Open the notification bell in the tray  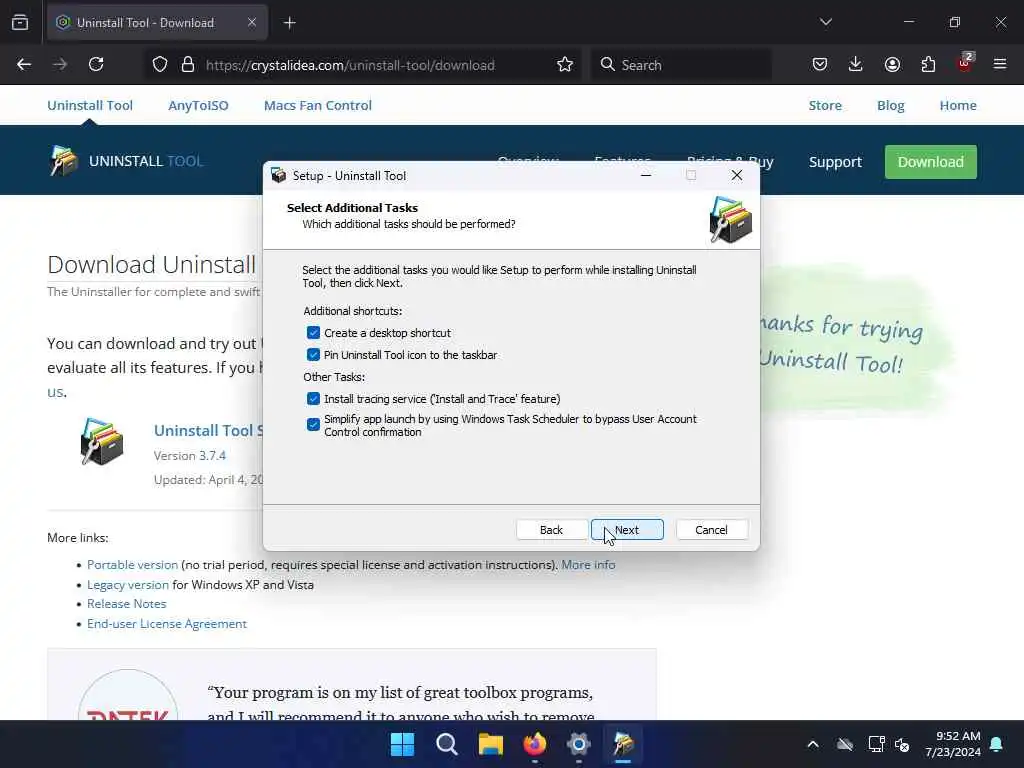[997, 744]
